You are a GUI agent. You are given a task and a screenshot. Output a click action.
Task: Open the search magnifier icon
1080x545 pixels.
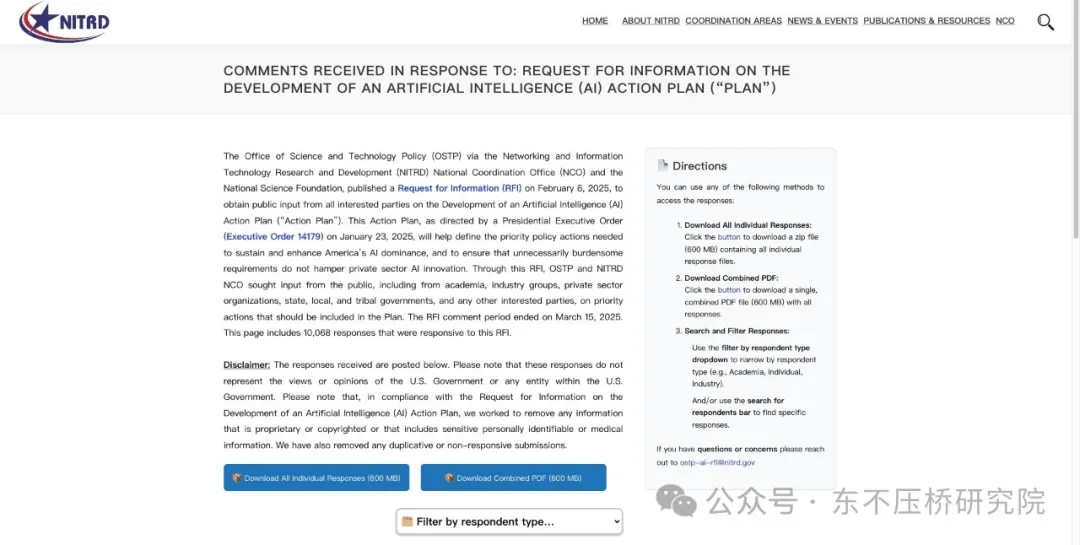1046,22
